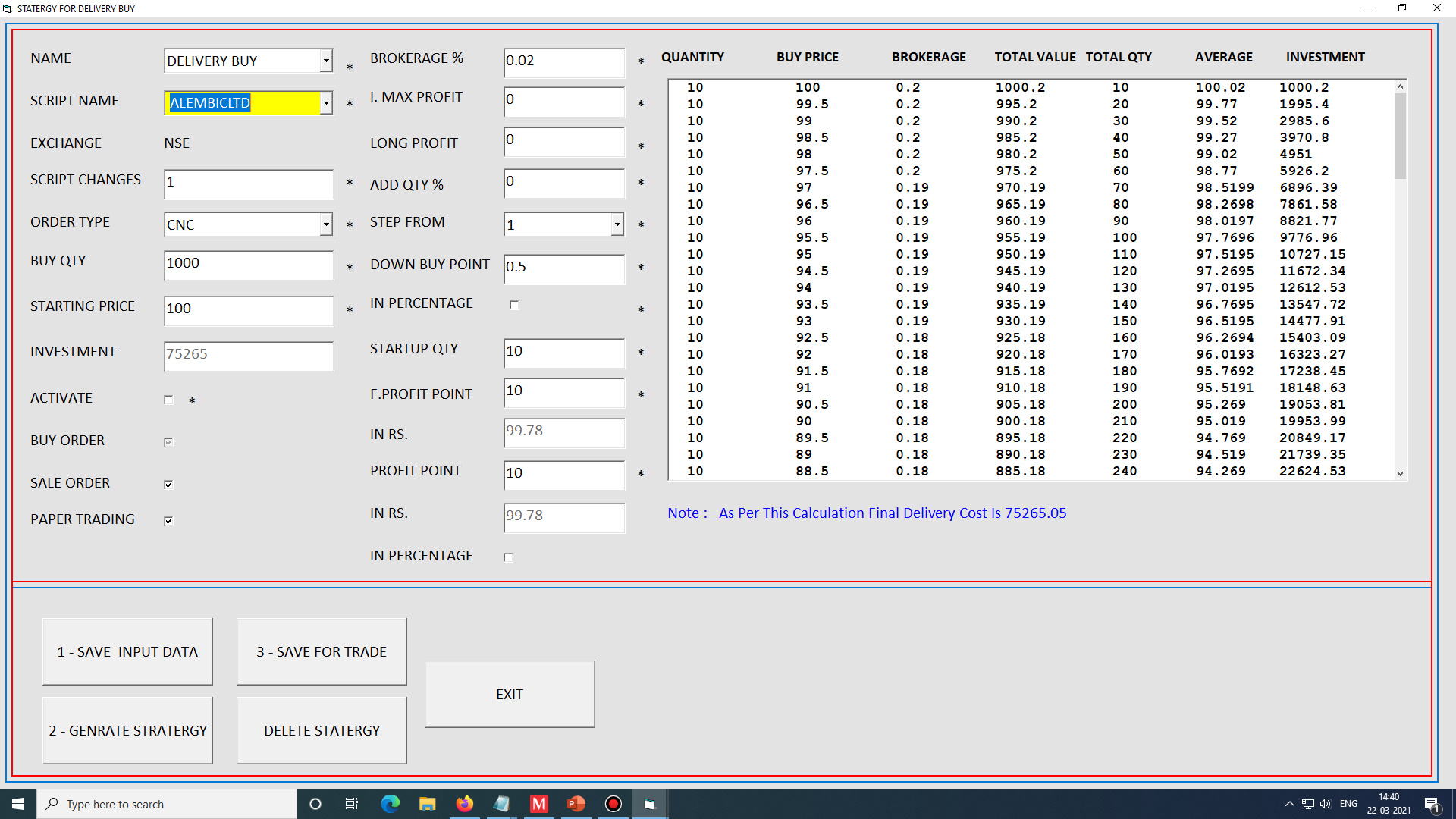Expand the ORDER TYPE dropdown showing CNC

point(326,224)
